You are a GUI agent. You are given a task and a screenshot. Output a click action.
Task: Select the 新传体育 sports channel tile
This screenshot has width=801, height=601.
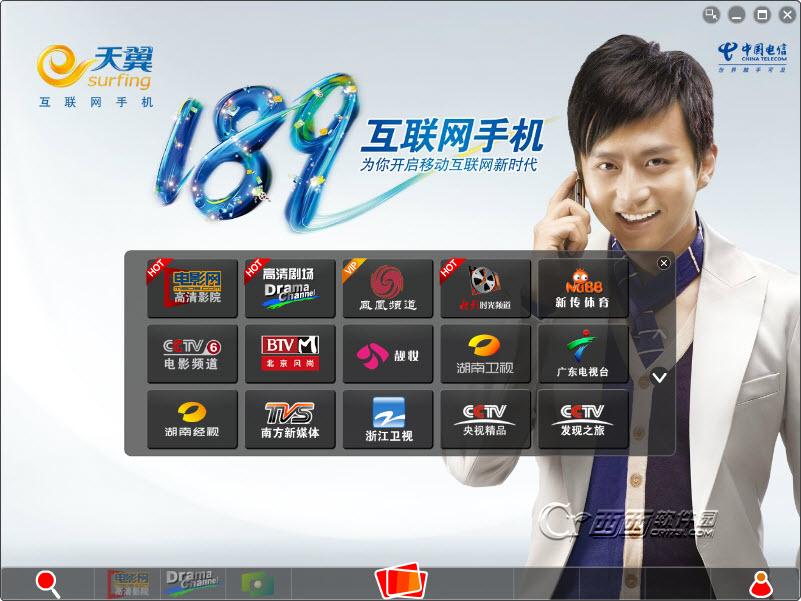coord(583,288)
